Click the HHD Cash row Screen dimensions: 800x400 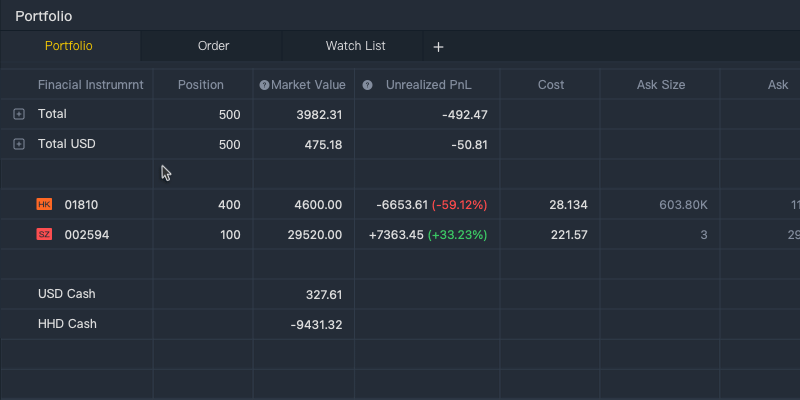tap(67, 324)
